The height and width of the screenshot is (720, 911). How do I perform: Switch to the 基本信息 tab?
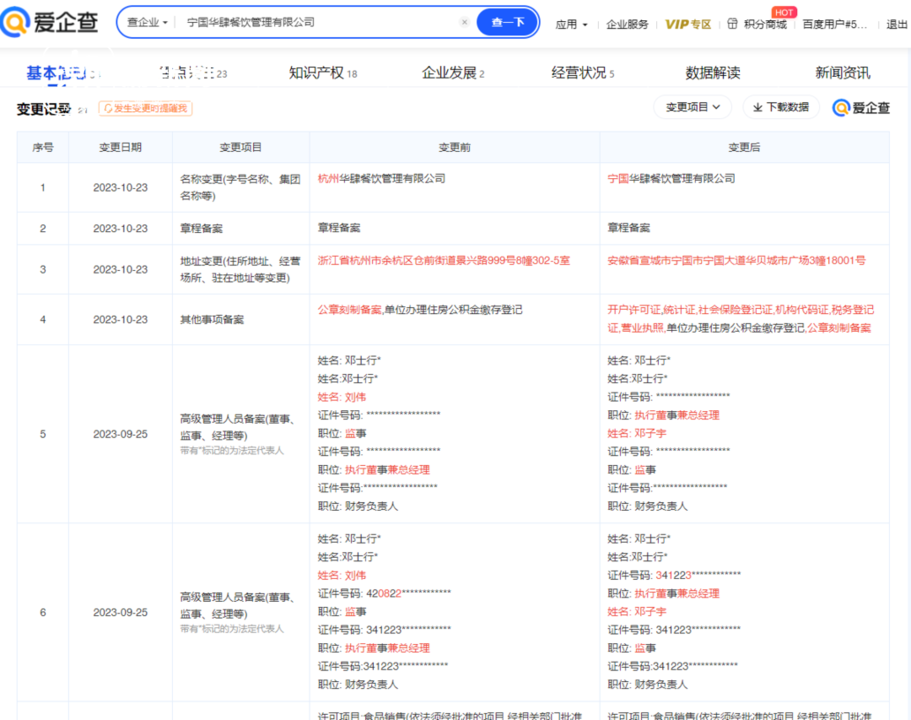tap(62, 73)
